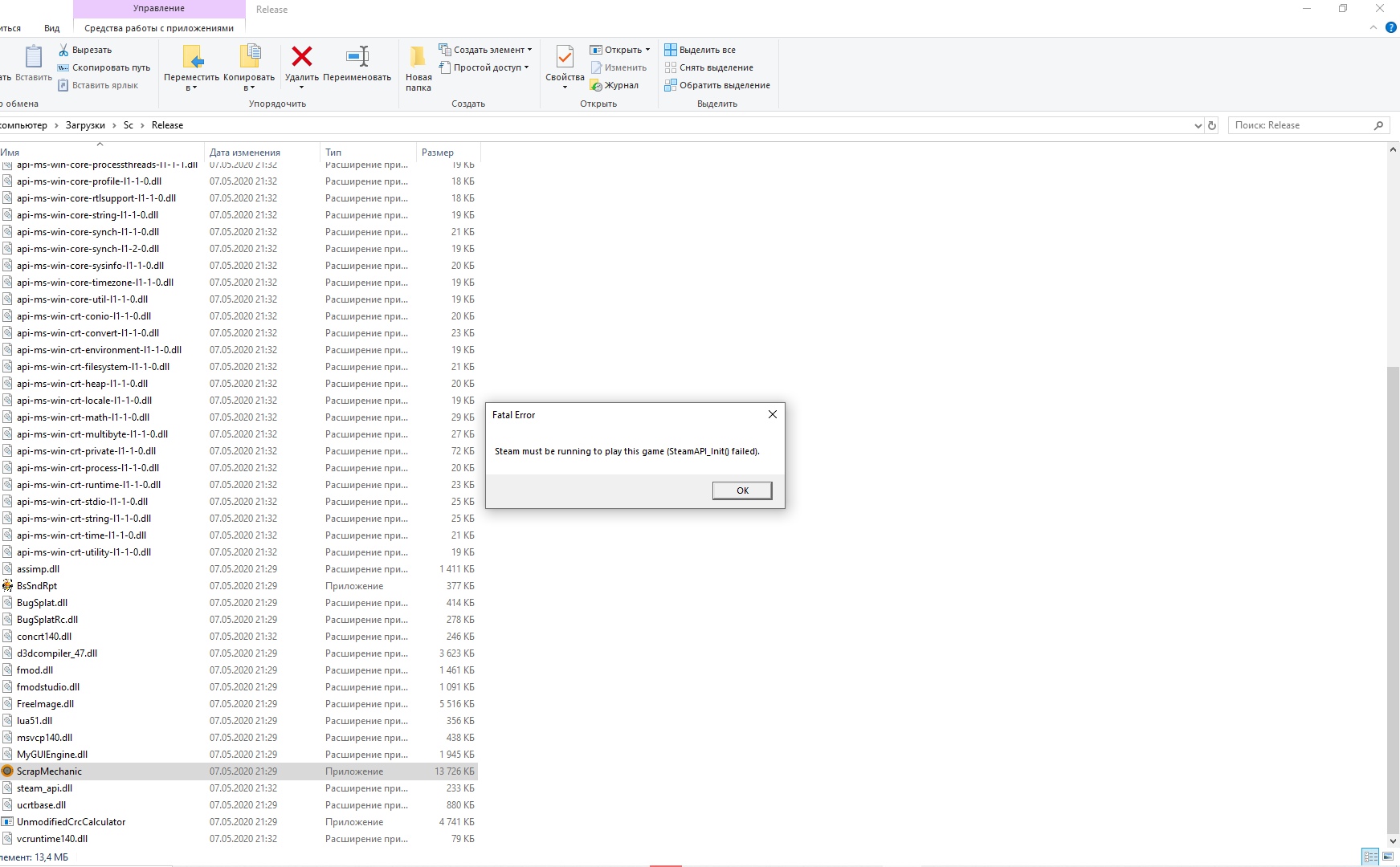Switch to details view in the status bar
The height and width of the screenshot is (867, 1400).
click(1370, 857)
